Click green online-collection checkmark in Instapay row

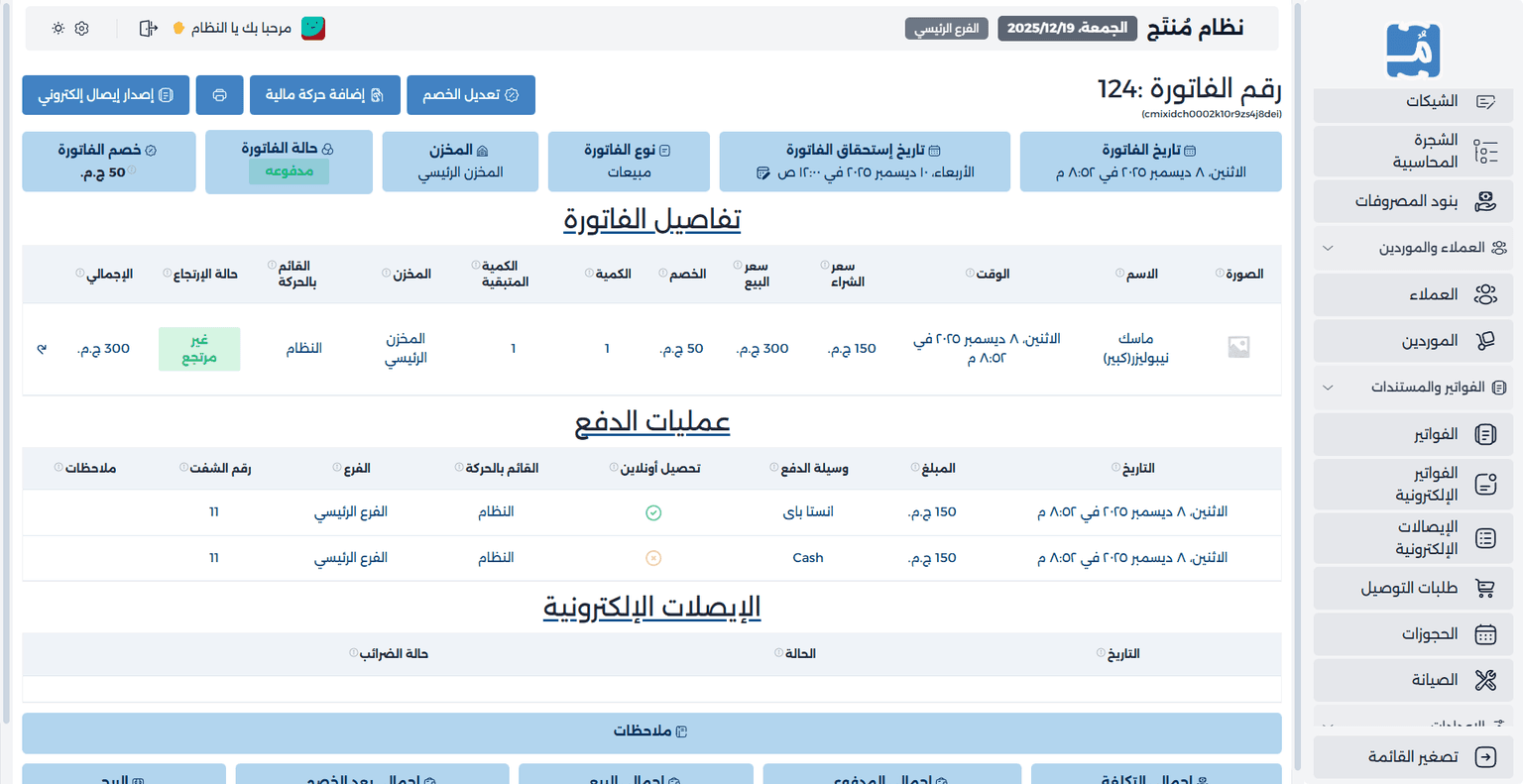point(653,512)
